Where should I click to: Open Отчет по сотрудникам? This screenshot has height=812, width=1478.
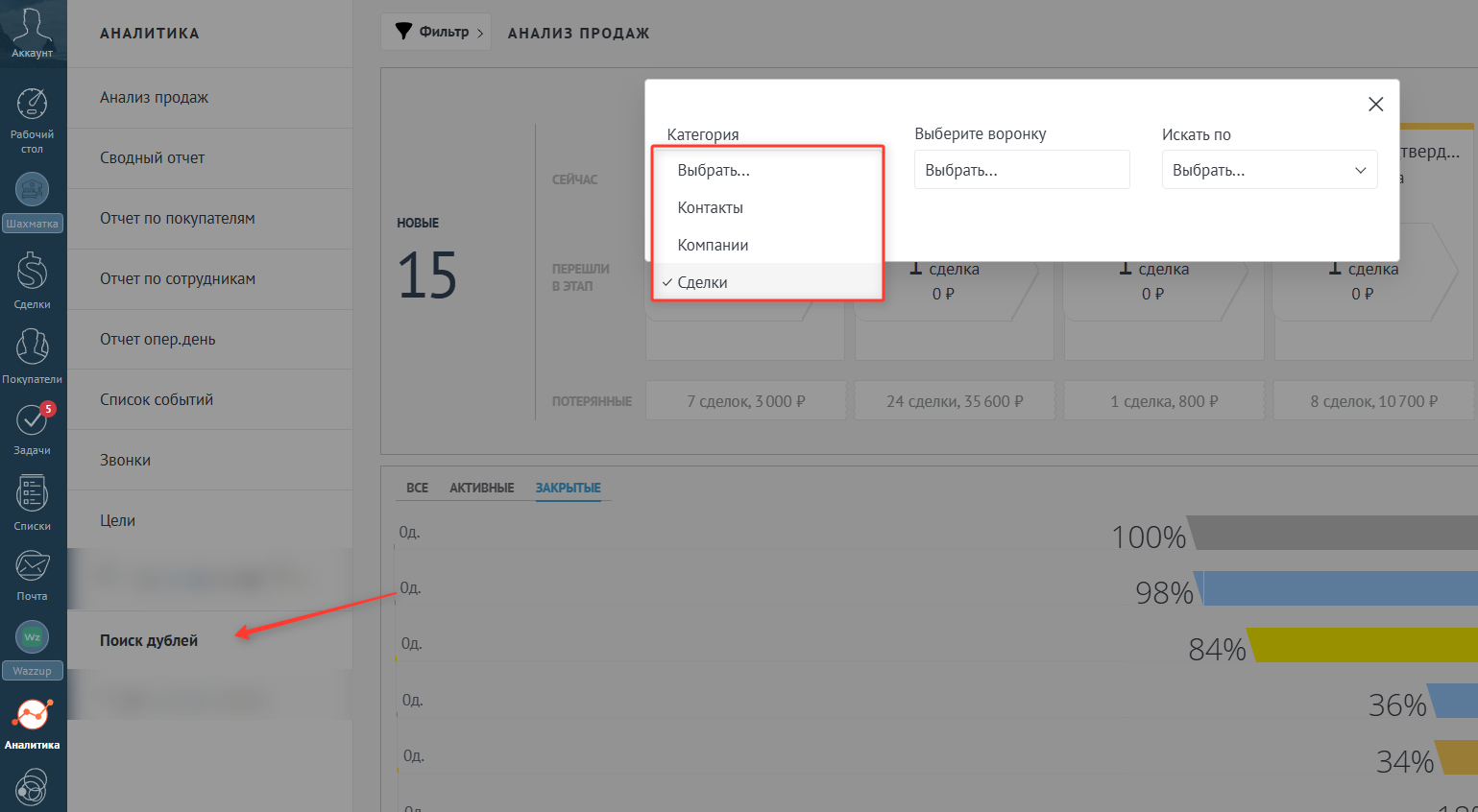click(210, 279)
